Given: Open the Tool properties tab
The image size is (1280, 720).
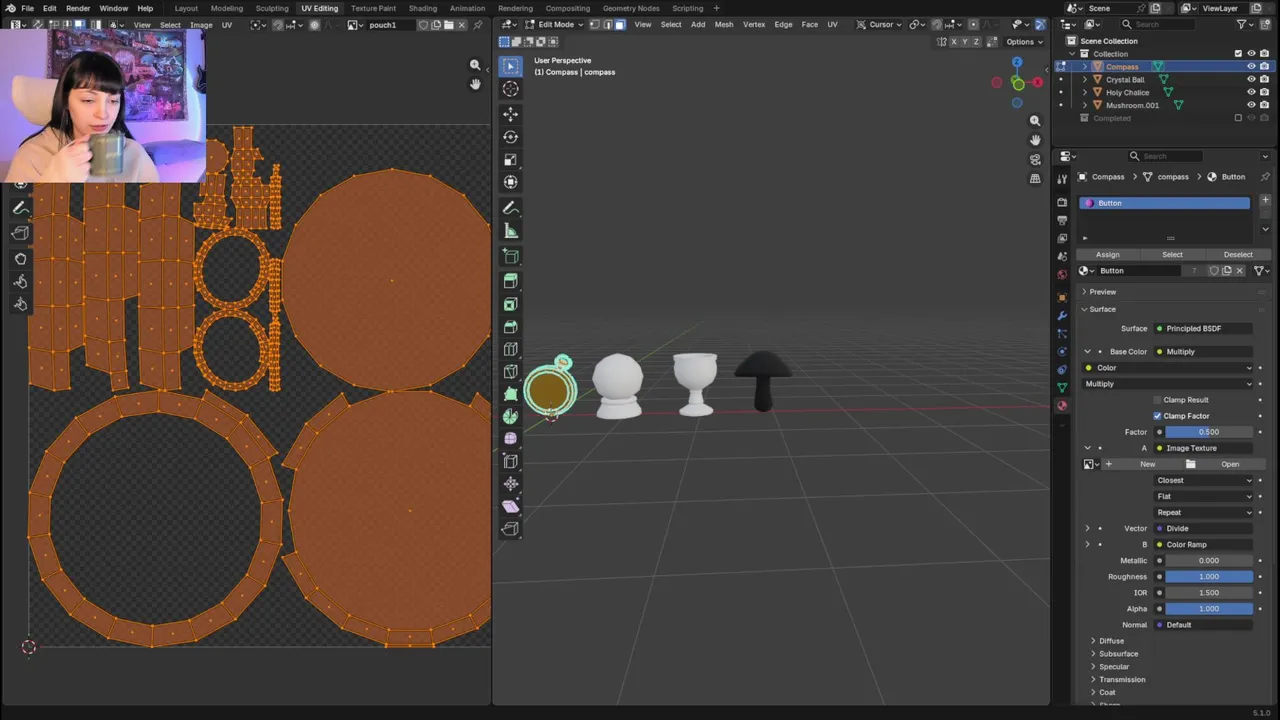Looking at the screenshot, I should (1062, 179).
